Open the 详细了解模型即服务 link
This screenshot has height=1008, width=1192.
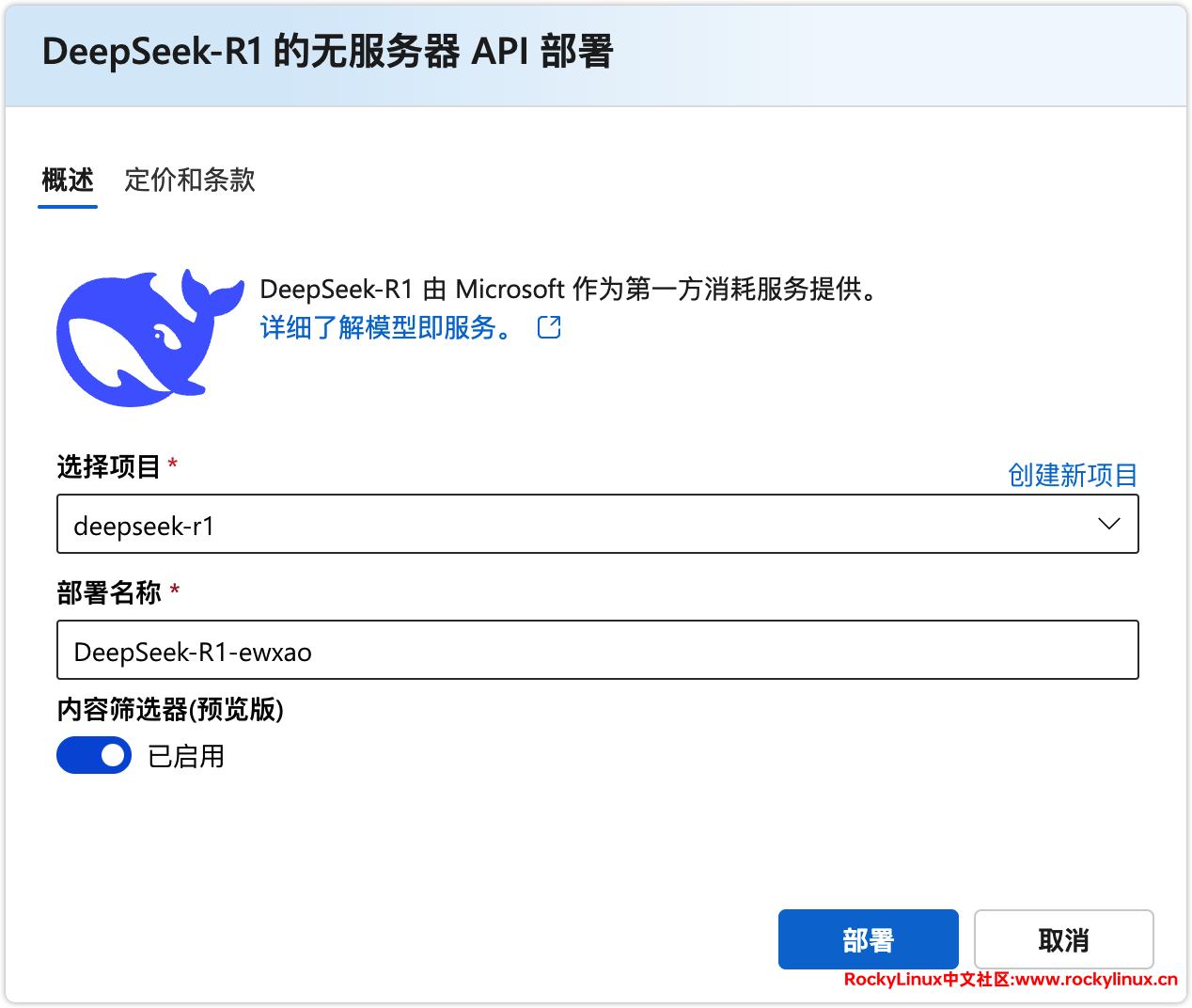(x=386, y=327)
